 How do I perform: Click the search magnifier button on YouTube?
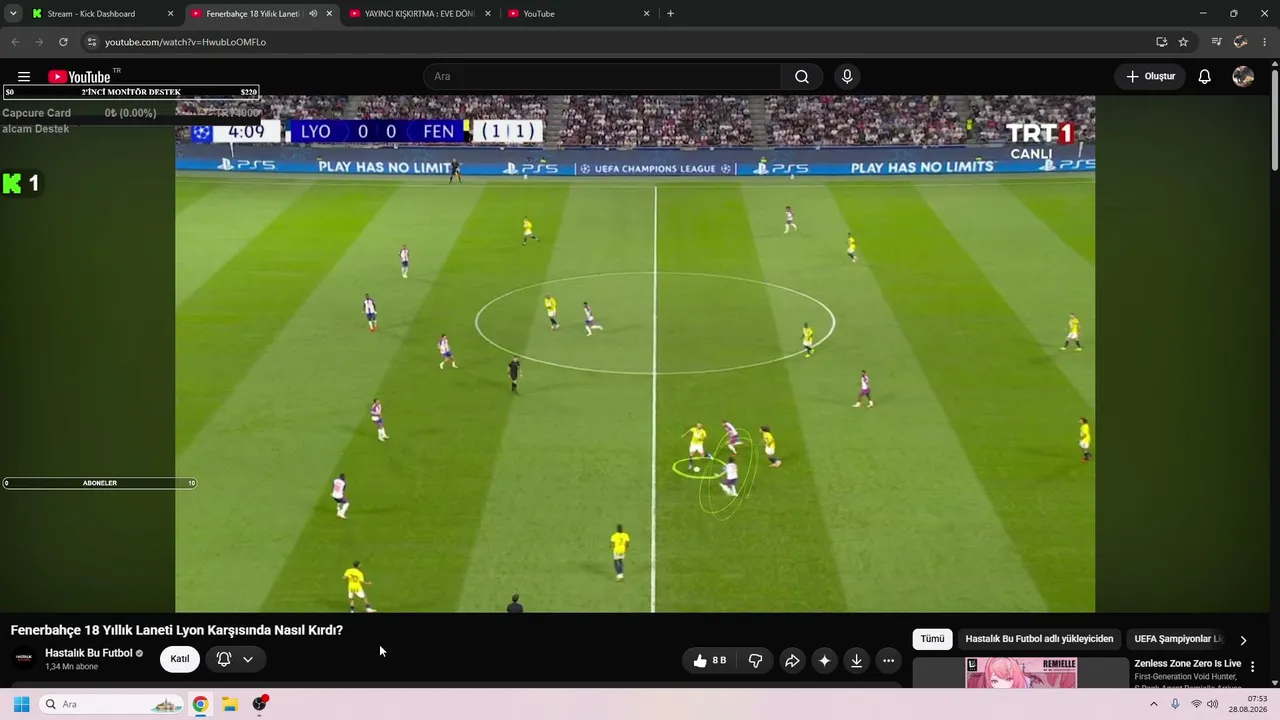pos(802,77)
